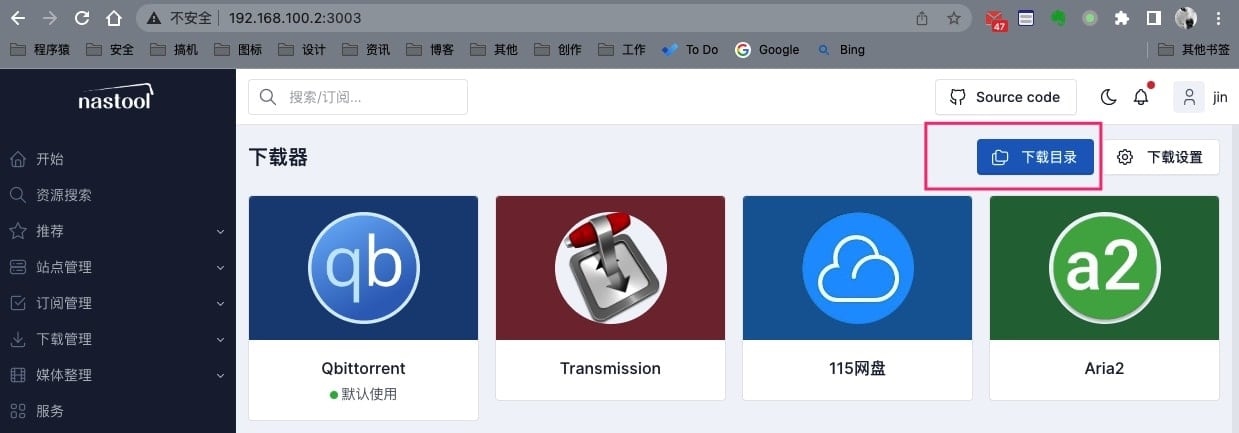Click the Aria2 a2 logo card
The image size is (1239, 433).
point(1104,267)
